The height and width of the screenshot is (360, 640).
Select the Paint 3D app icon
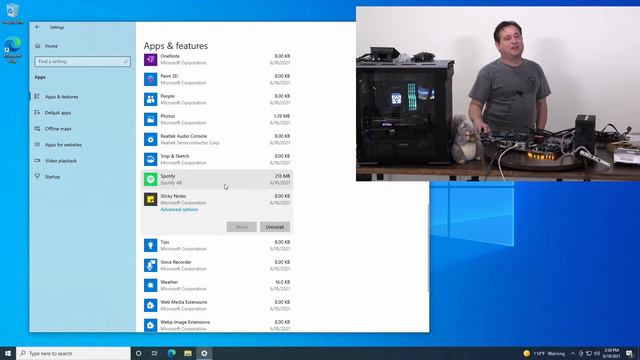pyautogui.click(x=150, y=79)
